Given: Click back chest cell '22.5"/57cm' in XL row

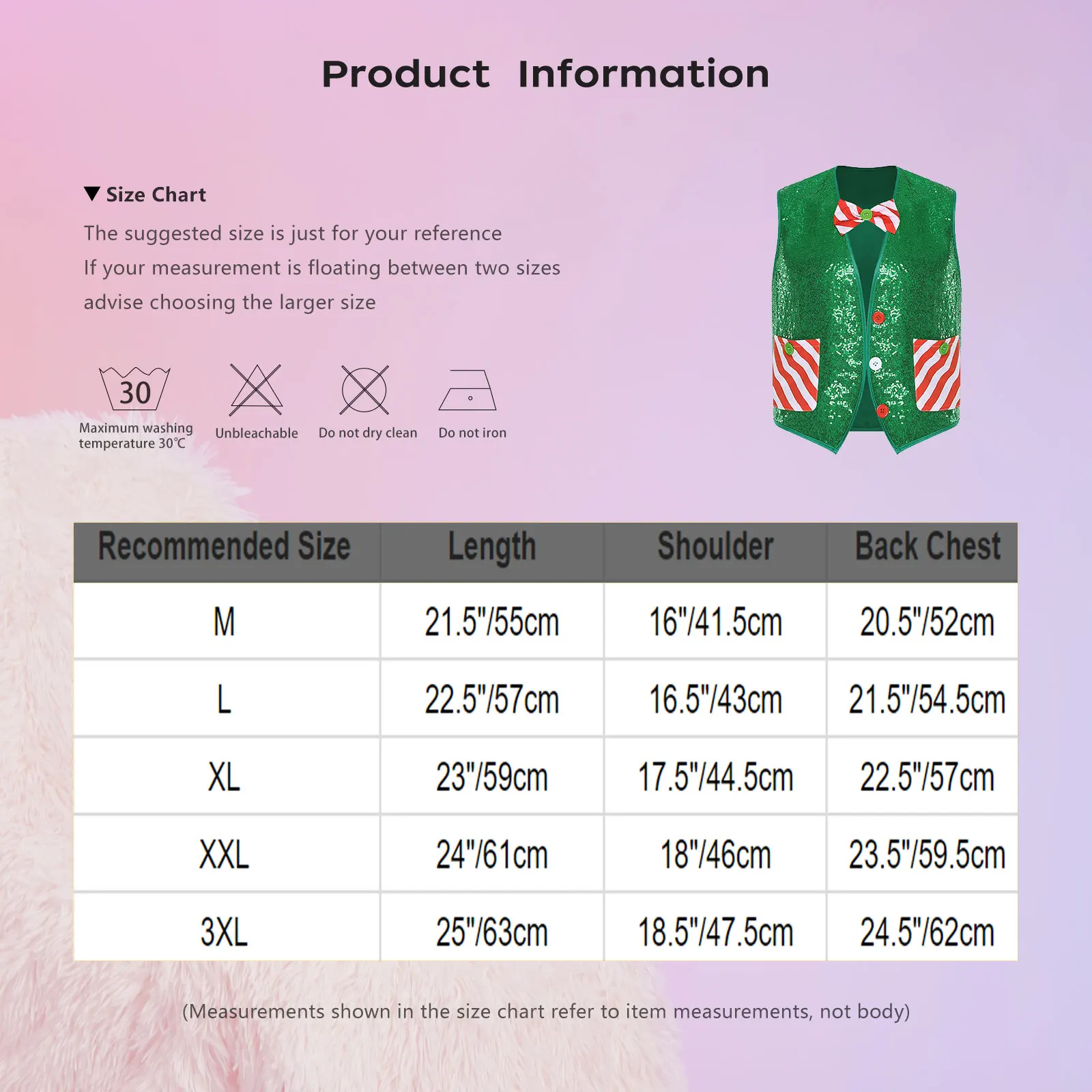Looking at the screenshot, I should pos(922,776).
